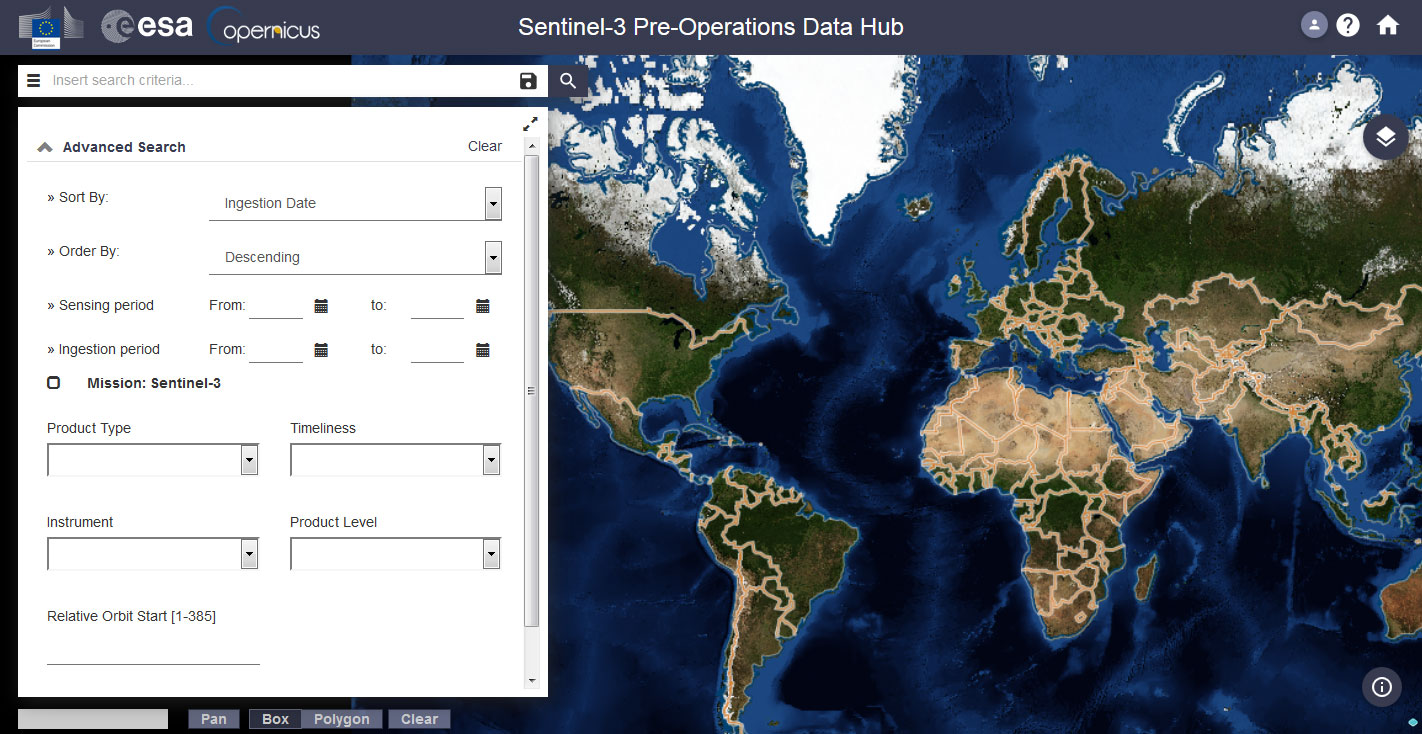This screenshot has height=734, width=1422.
Task: Open the user profile icon
Action: [1313, 25]
